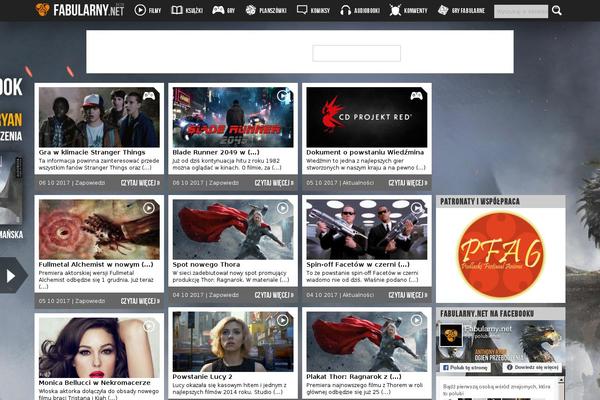Click play badge on Powstanie Lucy 2 card

(x=282, y=320)
